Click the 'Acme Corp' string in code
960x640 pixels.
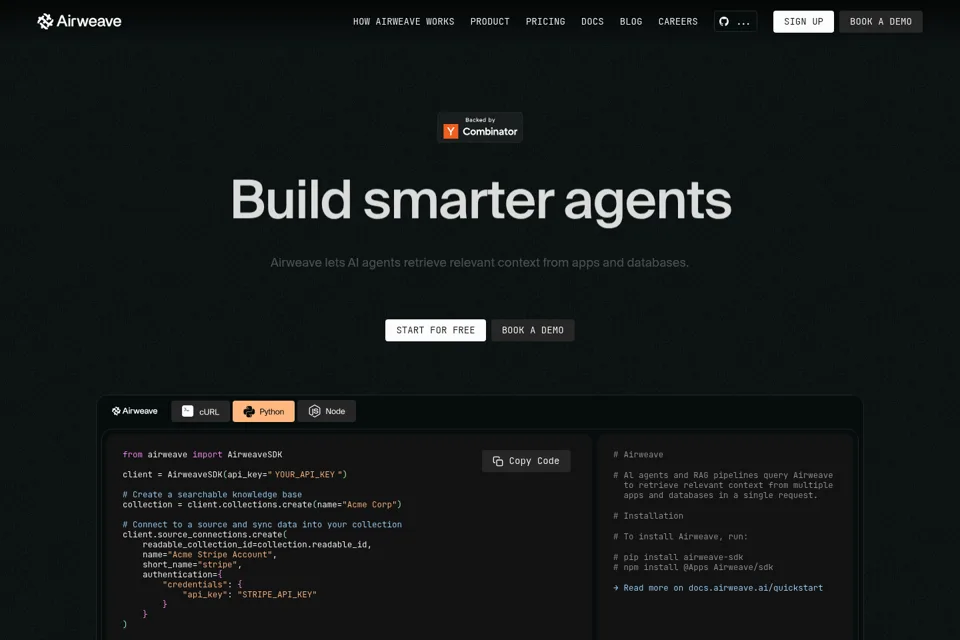point(369,505)
